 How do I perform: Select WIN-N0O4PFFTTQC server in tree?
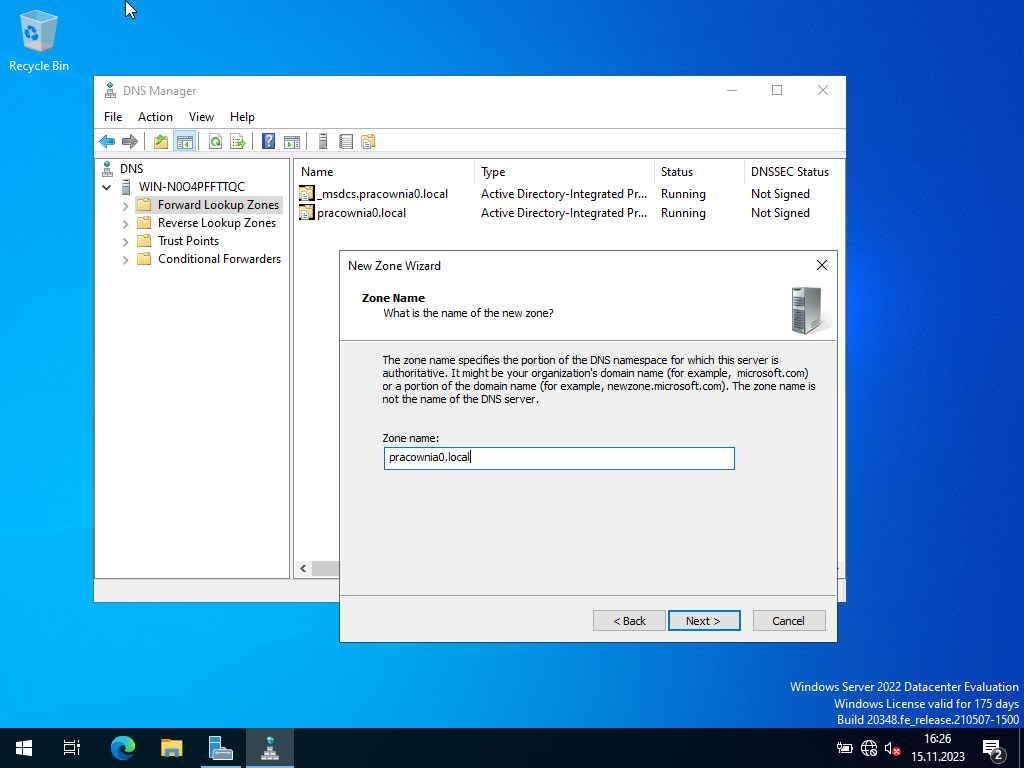tap(191, 187)
